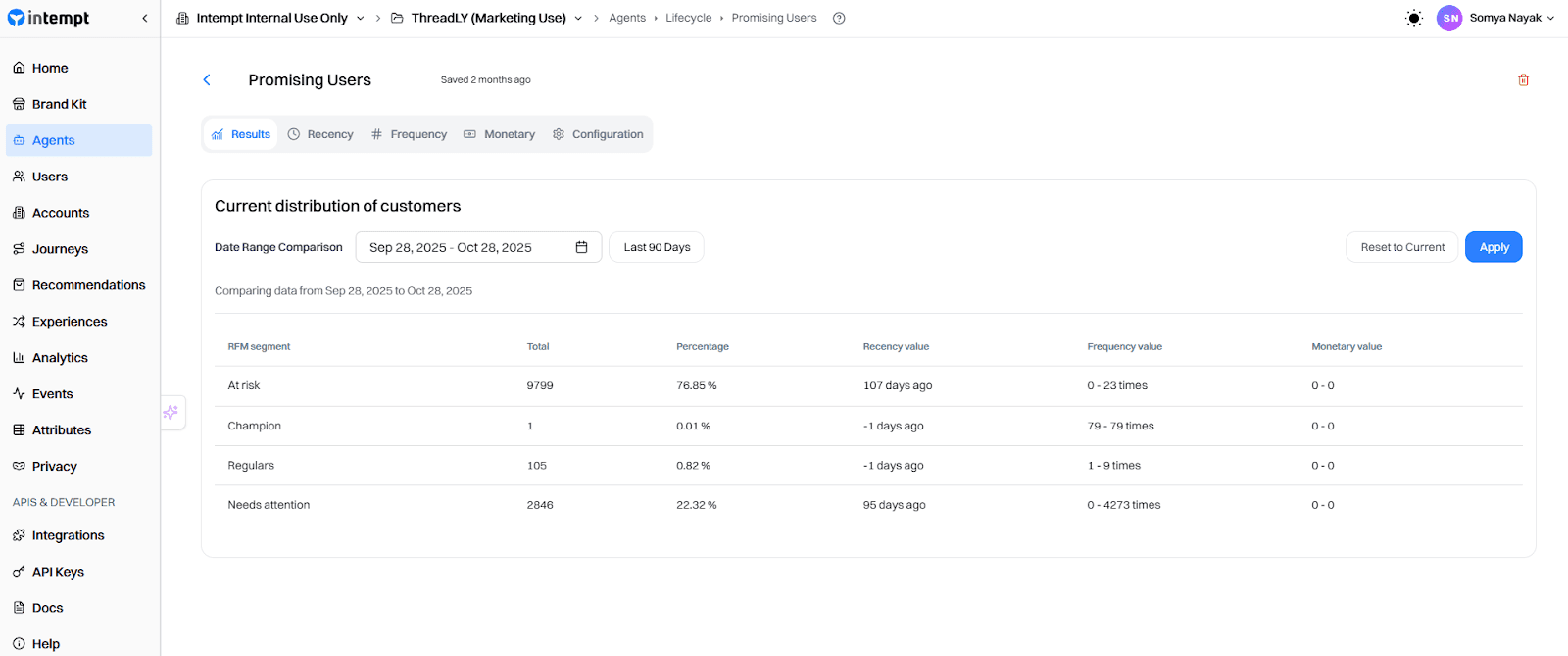Click Last 90 Days button
This screenshot has height=656, width=1568.
tap(657, 247)
